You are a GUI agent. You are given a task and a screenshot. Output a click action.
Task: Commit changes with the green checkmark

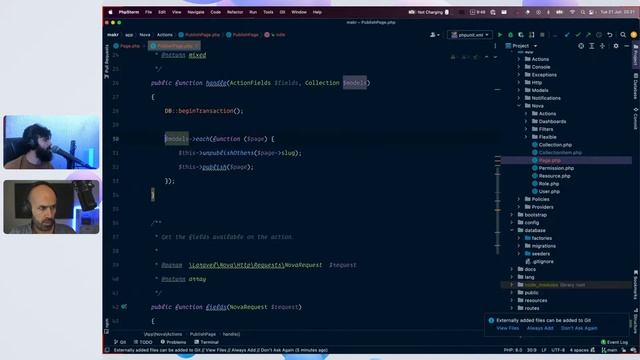click(x=578, y=35)
